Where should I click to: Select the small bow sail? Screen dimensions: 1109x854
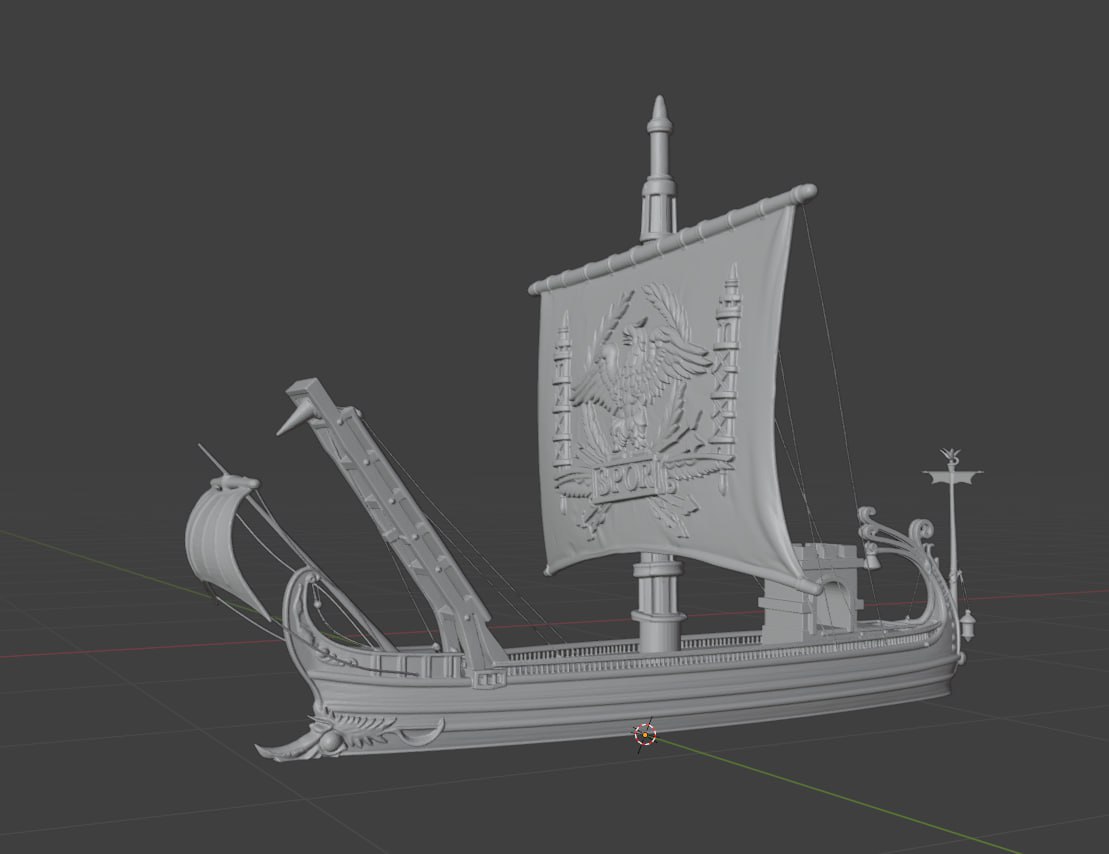[x=225, y=546]
